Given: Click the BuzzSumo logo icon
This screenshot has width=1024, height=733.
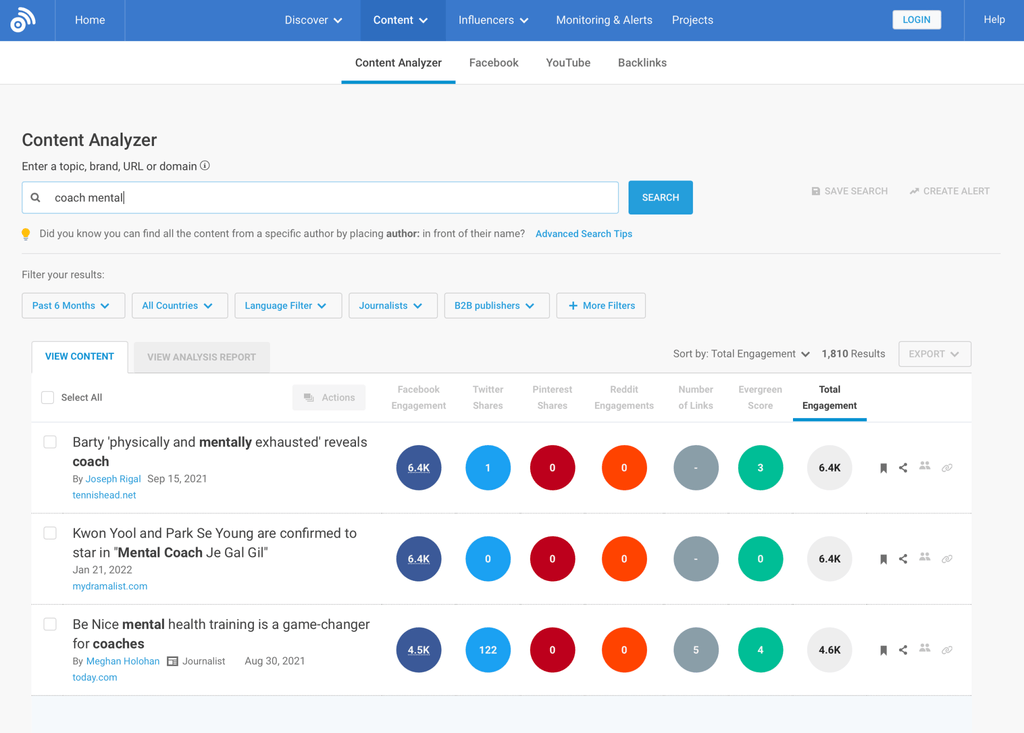Looking at the screenshot, I should 23,20.
